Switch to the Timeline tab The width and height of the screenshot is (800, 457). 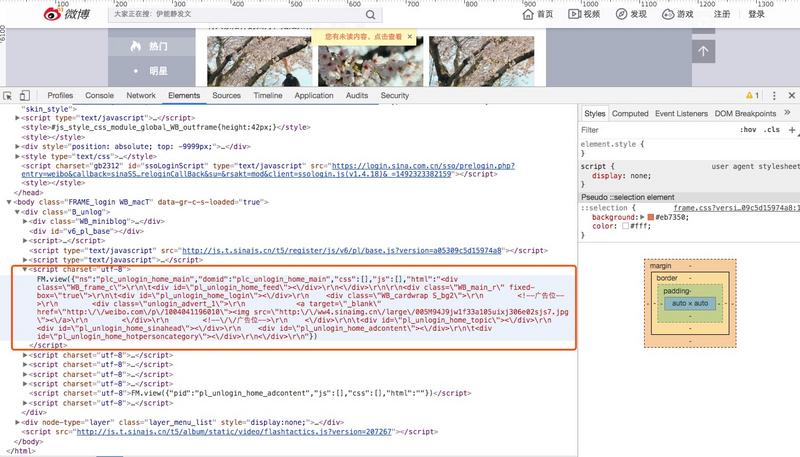coord(268,95)
